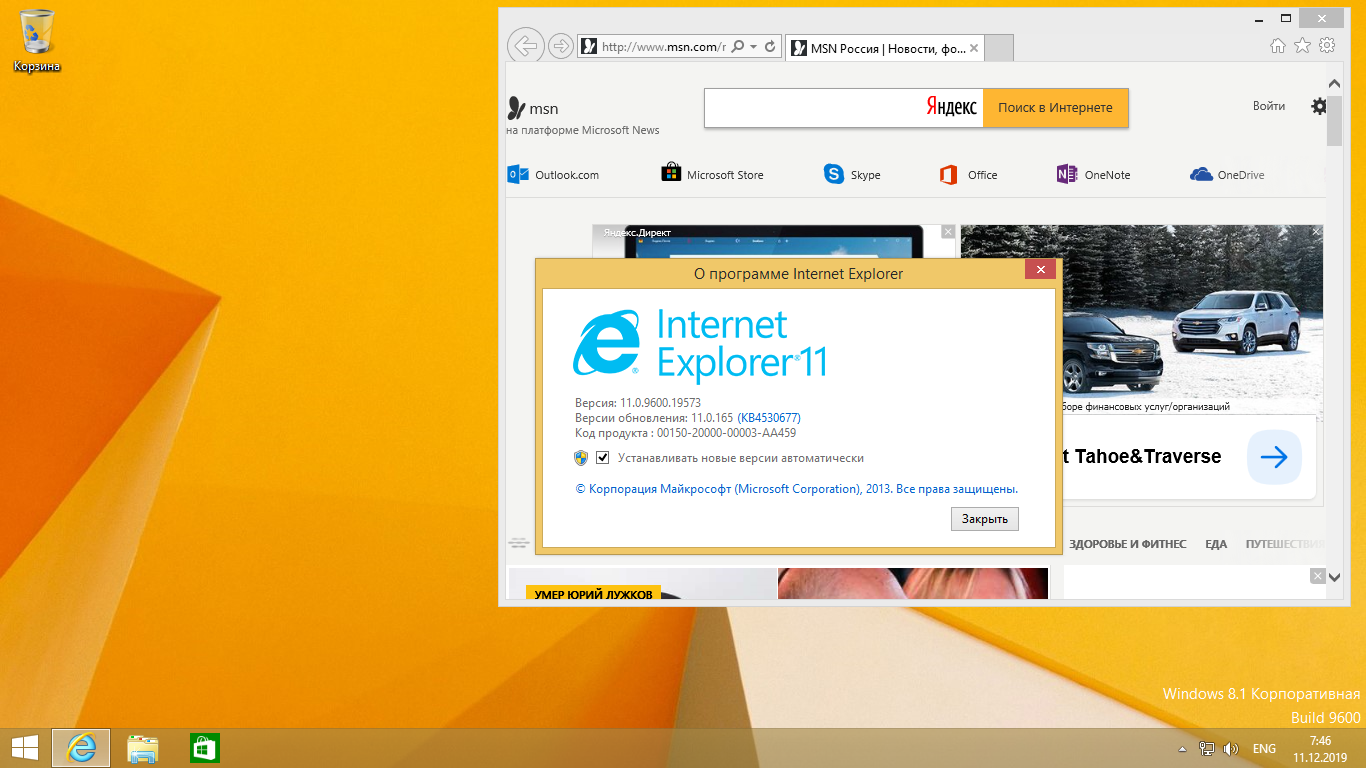1366x768 pixels.
Task: Click the browser Forward arrow button
Action: click(x=561, y=46)
